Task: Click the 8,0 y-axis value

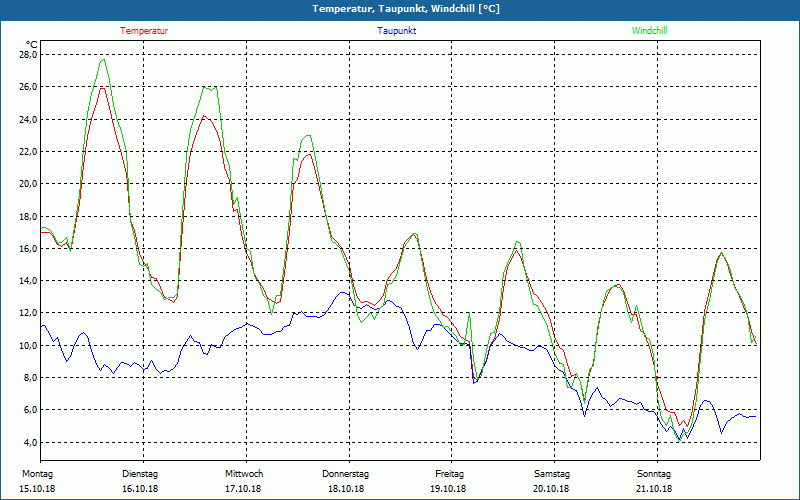Action: tap(31, 378)
